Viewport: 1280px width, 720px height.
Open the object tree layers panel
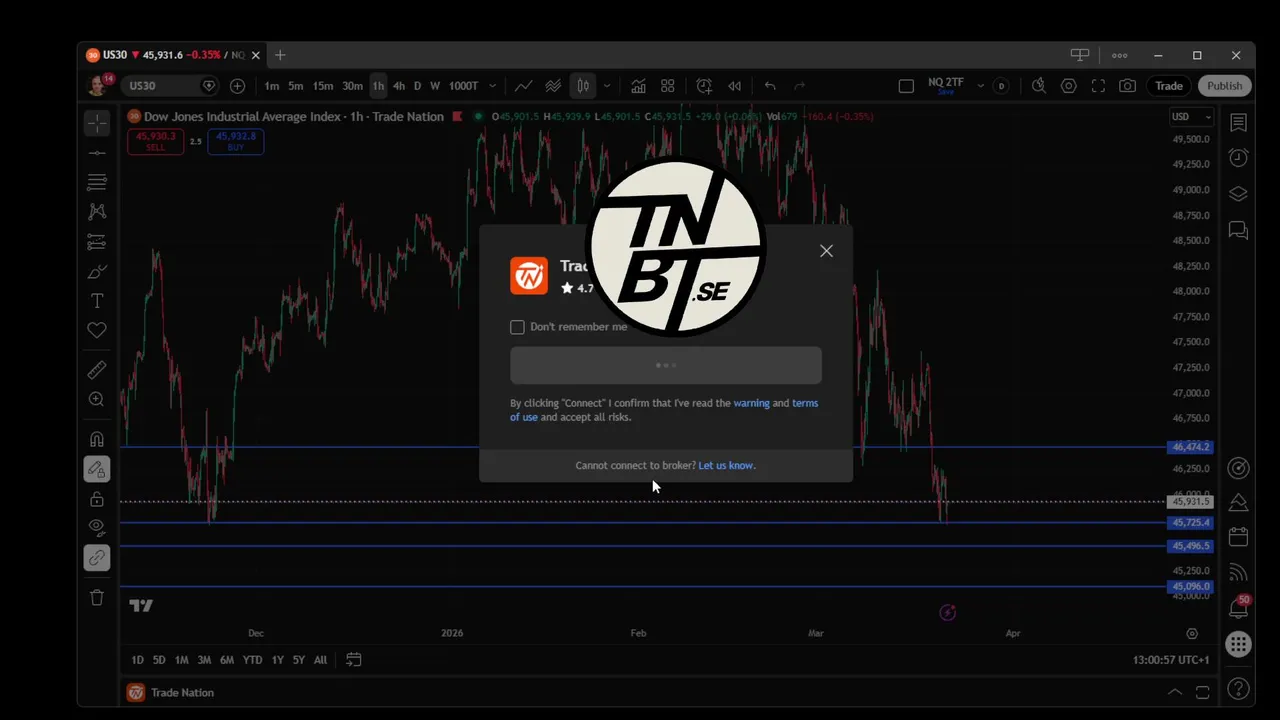click(x=1238, y=194)
